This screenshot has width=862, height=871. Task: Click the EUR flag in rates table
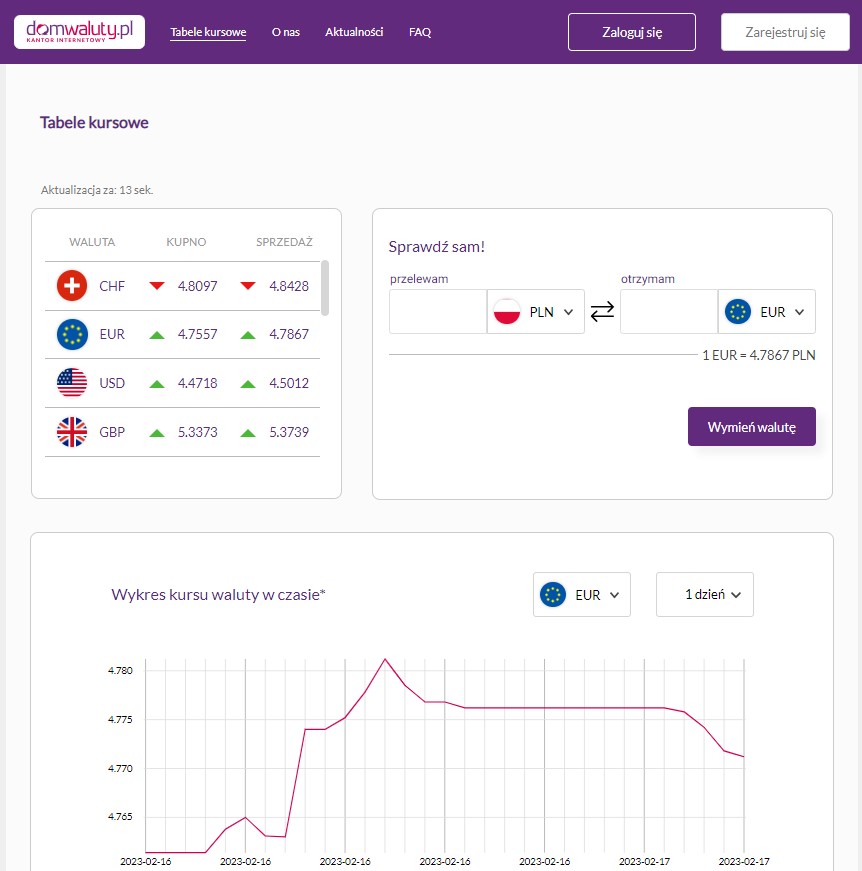pos(72,335)
